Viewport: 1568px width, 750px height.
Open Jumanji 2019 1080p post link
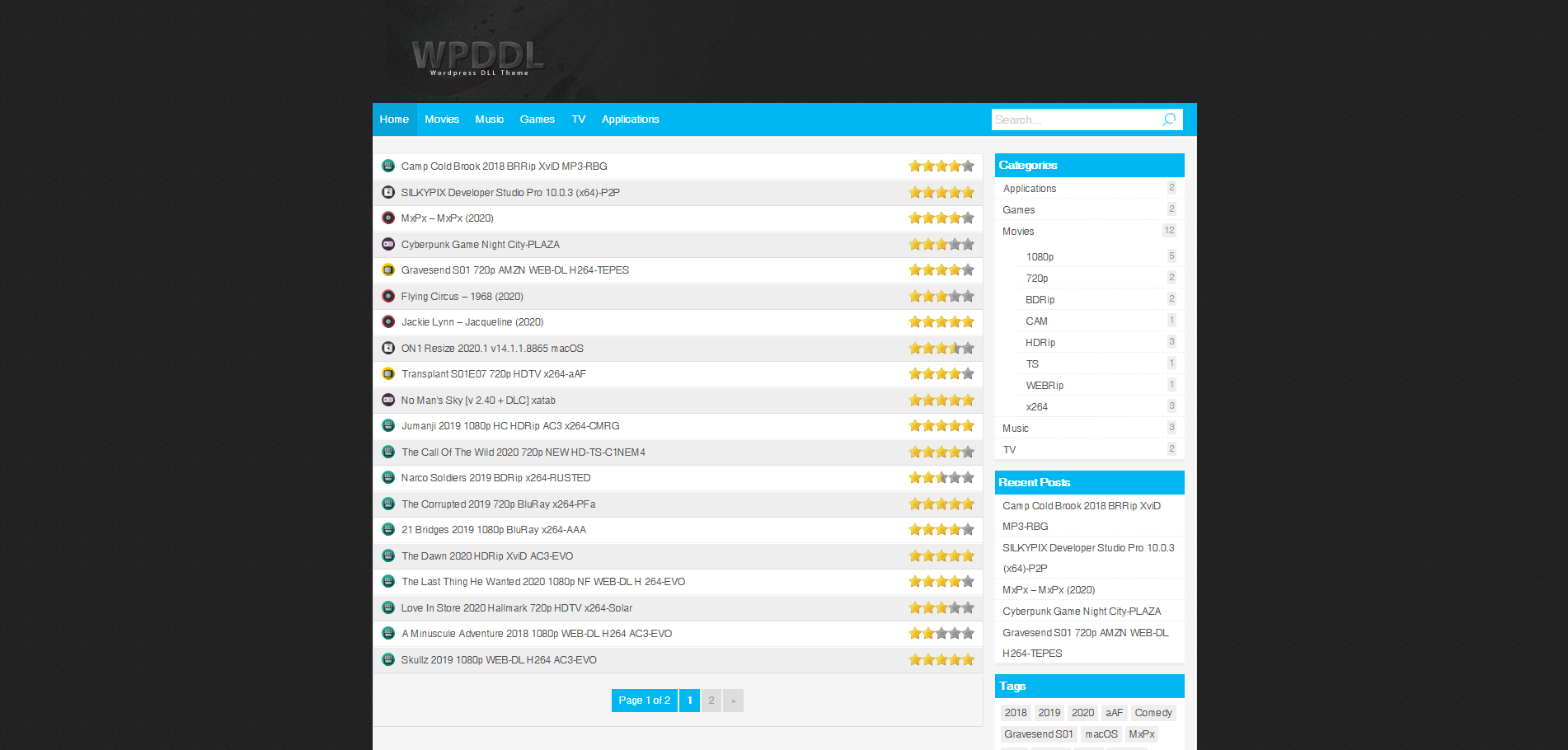click(x=509, y=426)
